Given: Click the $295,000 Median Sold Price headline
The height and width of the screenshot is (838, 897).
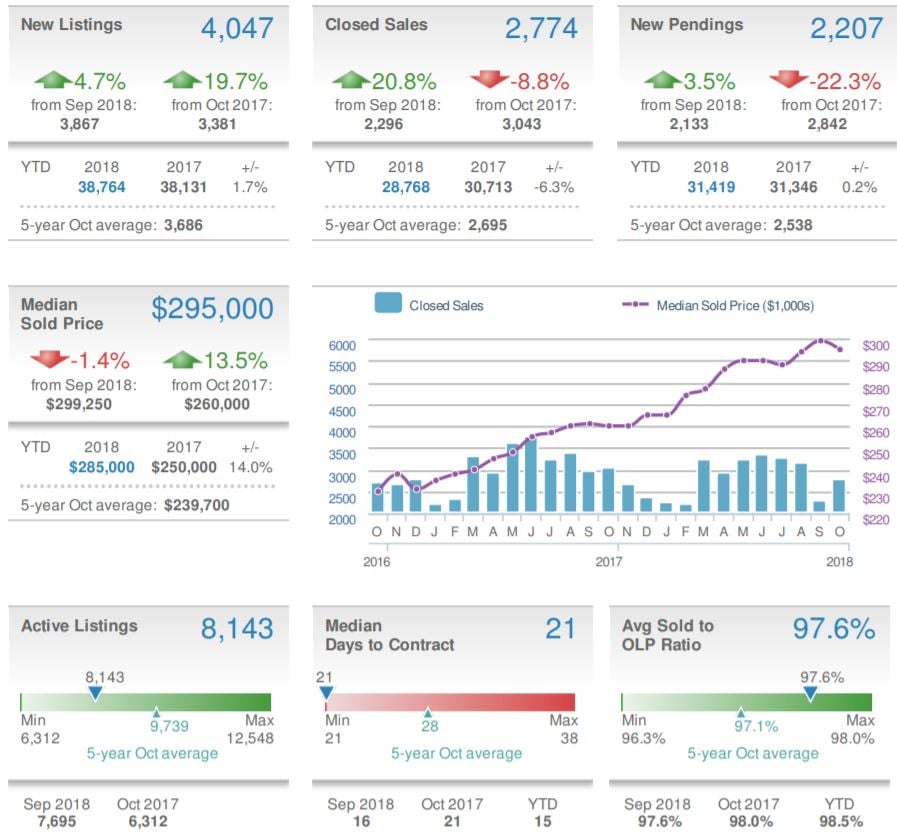Looking at the screenshot, I should pyautogui.click(x=212, y=309).
